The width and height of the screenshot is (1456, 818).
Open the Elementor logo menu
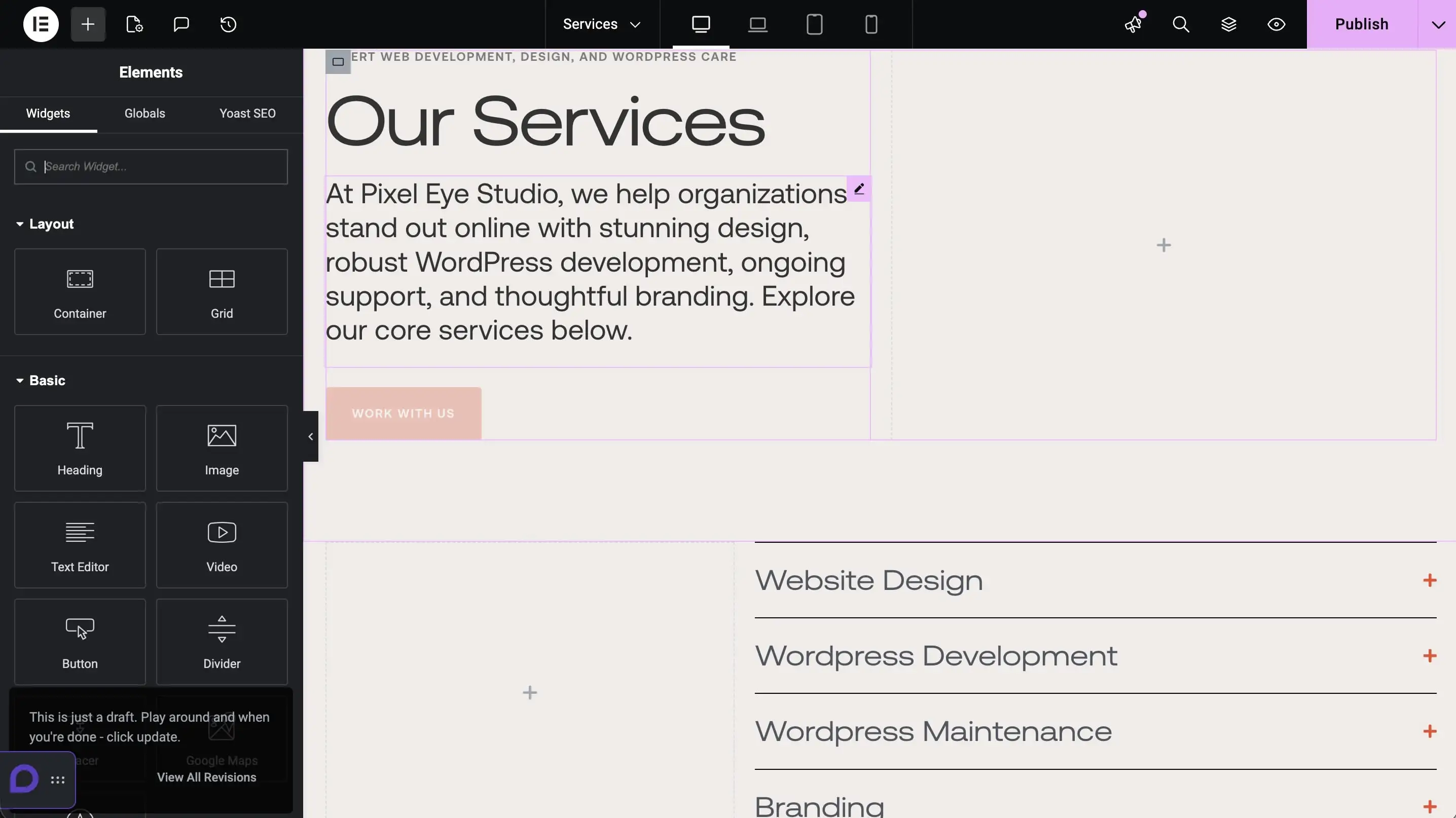click(41, 24)
